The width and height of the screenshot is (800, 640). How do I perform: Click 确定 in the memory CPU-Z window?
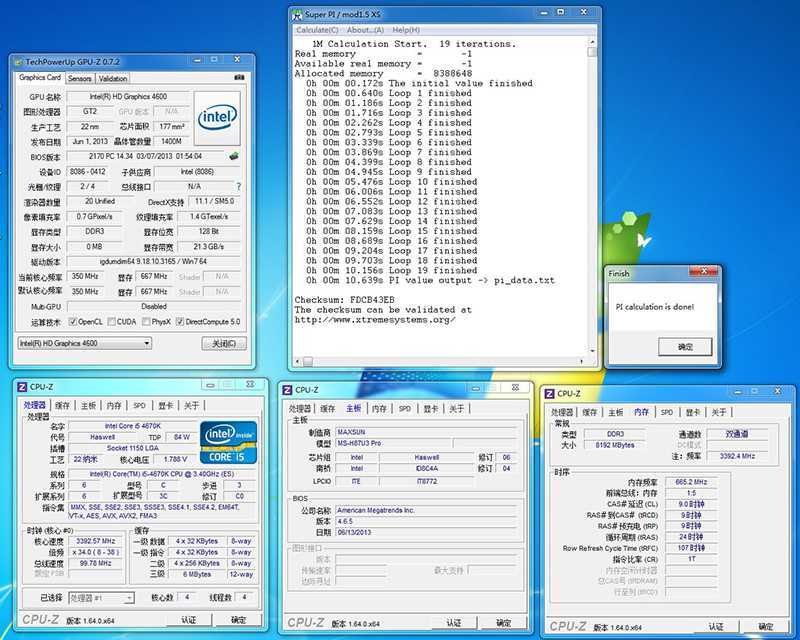765,626
